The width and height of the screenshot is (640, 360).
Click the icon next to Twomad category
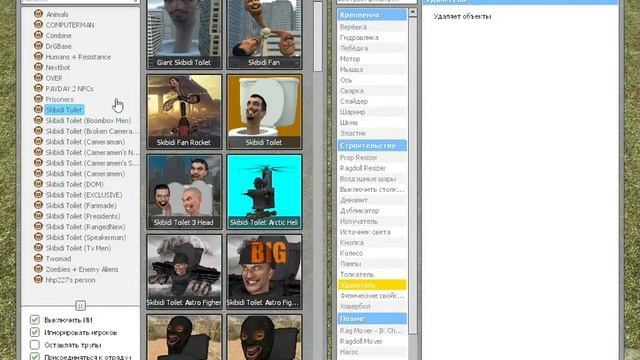[x=38, y=258]
